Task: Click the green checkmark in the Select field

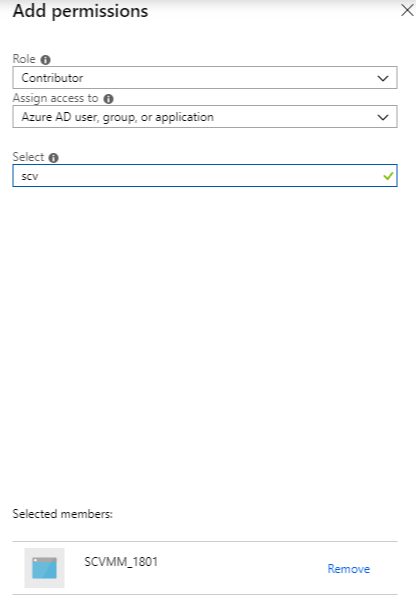Action: pos(388,176)
